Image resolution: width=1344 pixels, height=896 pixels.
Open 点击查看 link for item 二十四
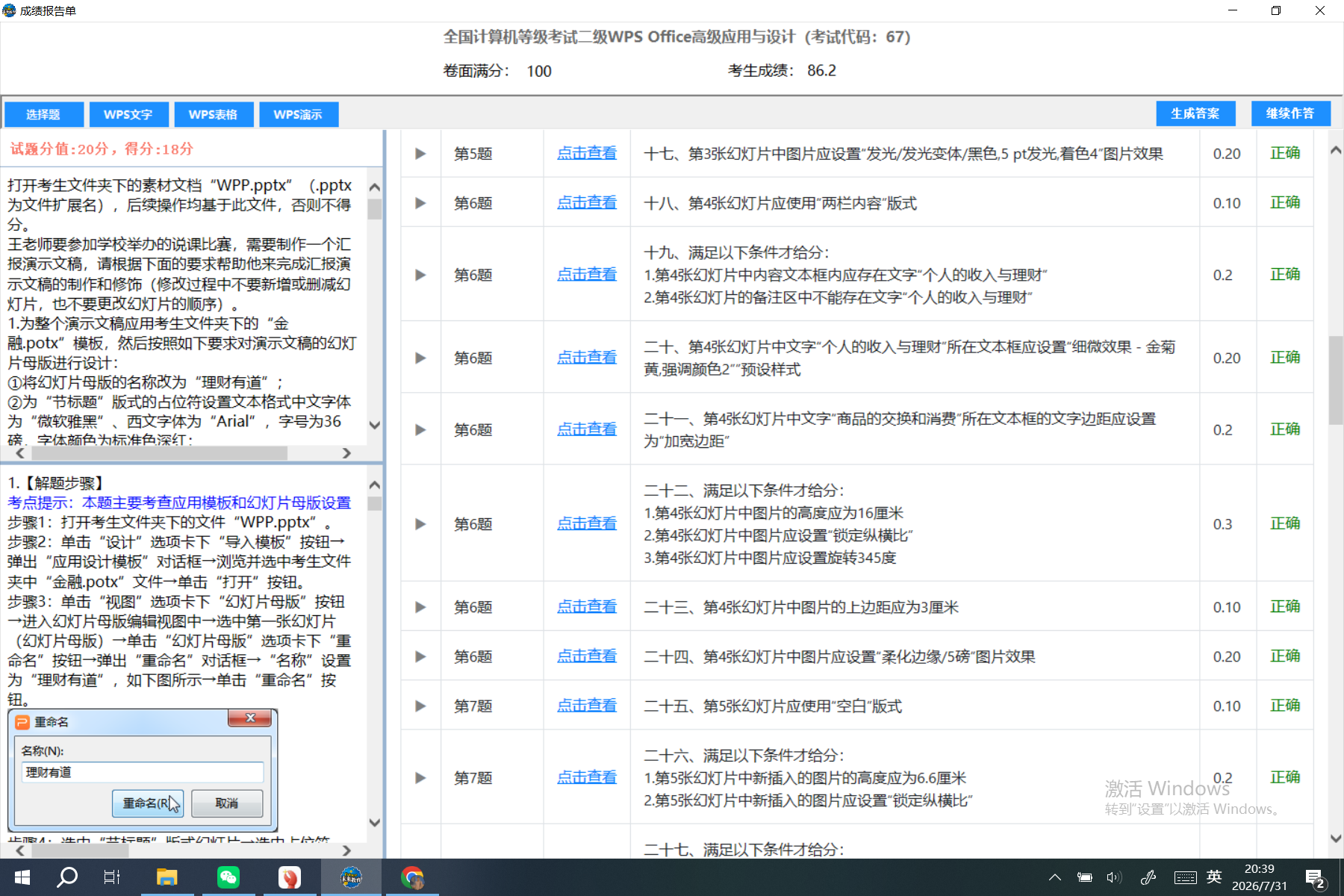point(587,656)
